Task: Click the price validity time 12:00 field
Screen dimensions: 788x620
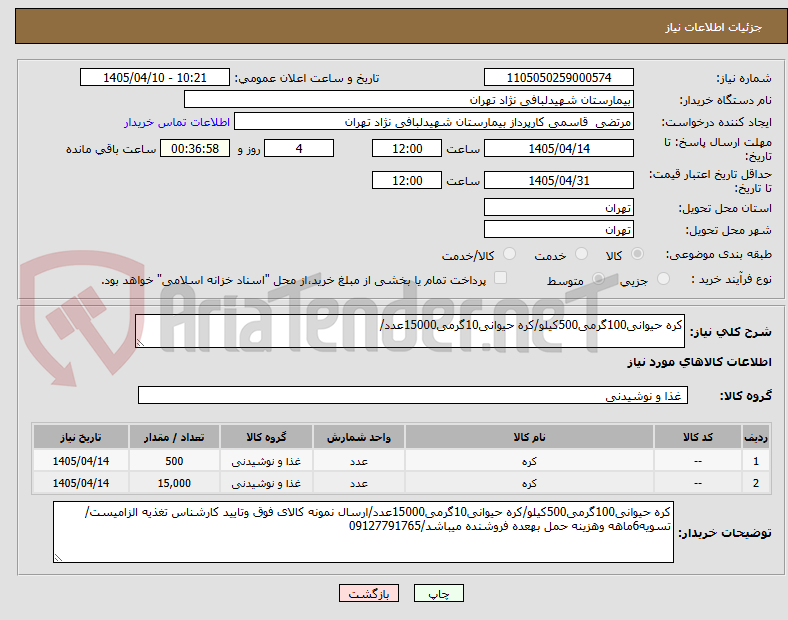Action: click(x=407, y=180)
